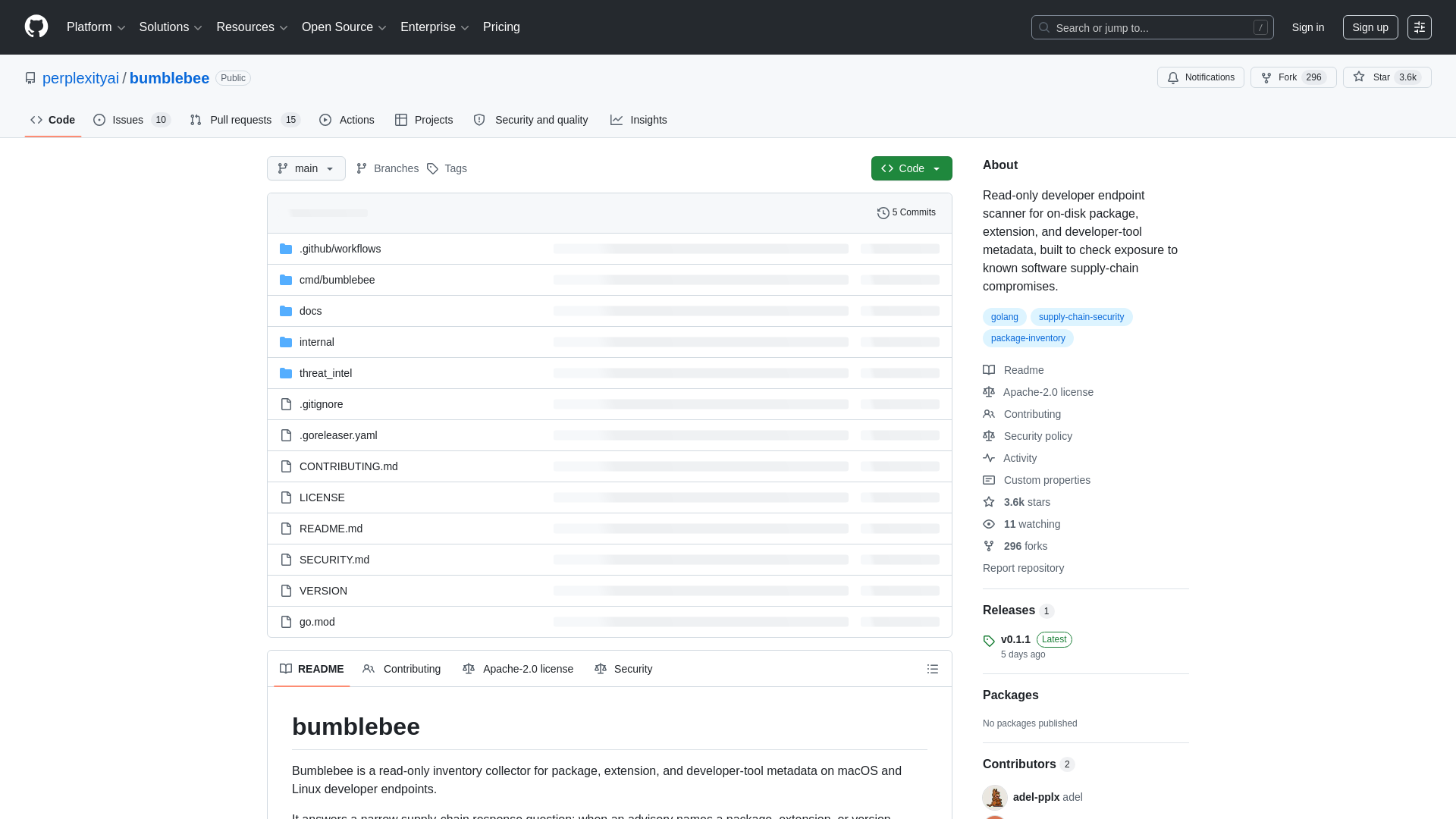Viewport: 1456px width, 819px height.
Task: Switch to the Contributing file tab
Action: click(x=402, y=669)
